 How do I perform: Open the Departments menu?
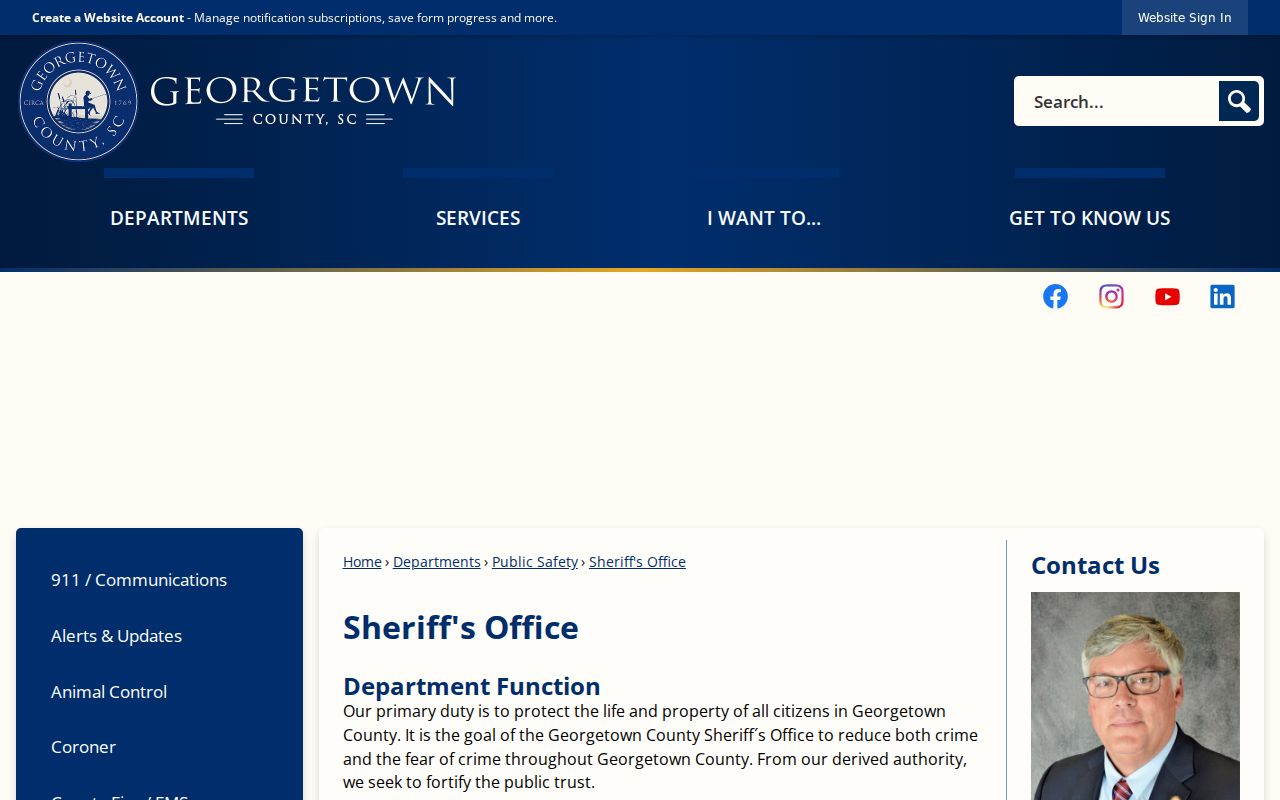pos(179,218)
